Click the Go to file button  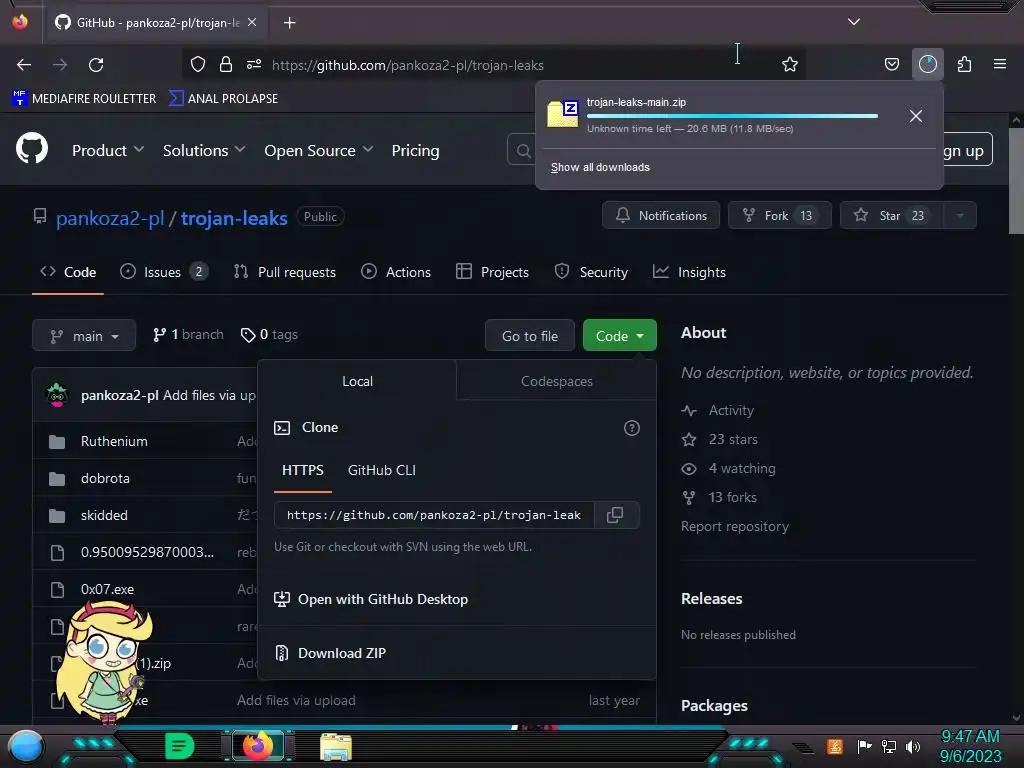click(530, 335)
